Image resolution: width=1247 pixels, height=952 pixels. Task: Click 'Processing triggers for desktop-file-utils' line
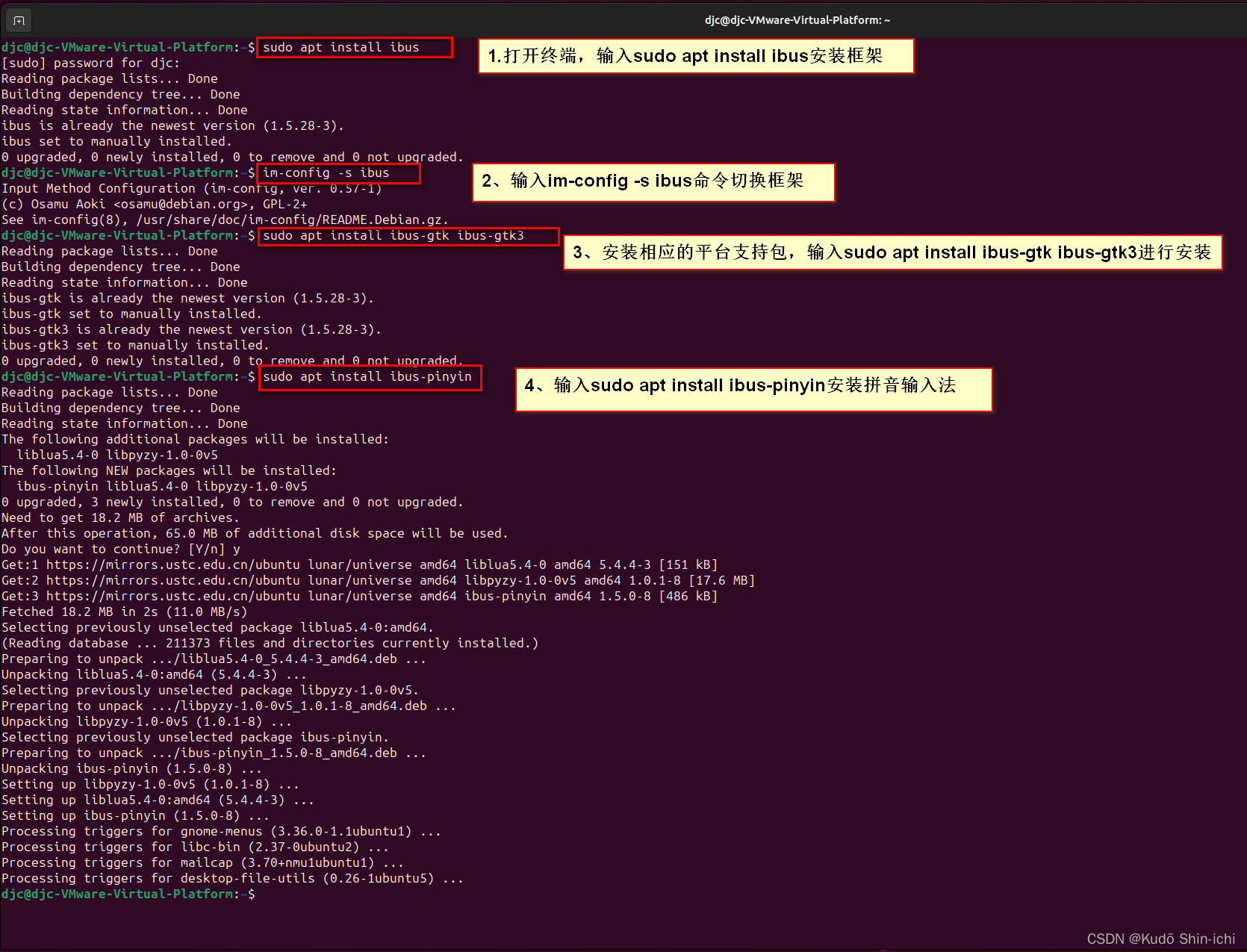(232, 878)
